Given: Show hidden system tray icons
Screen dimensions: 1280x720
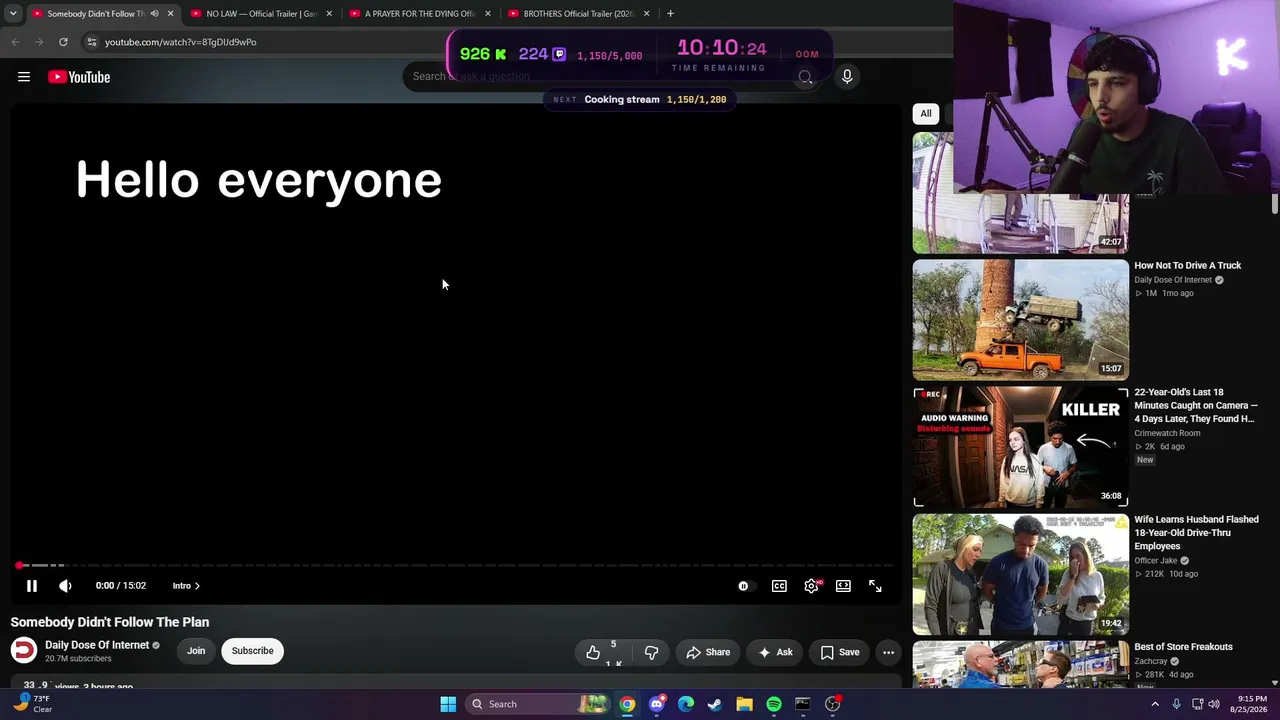Looking at the screenshot, I should coord(1155,704).
